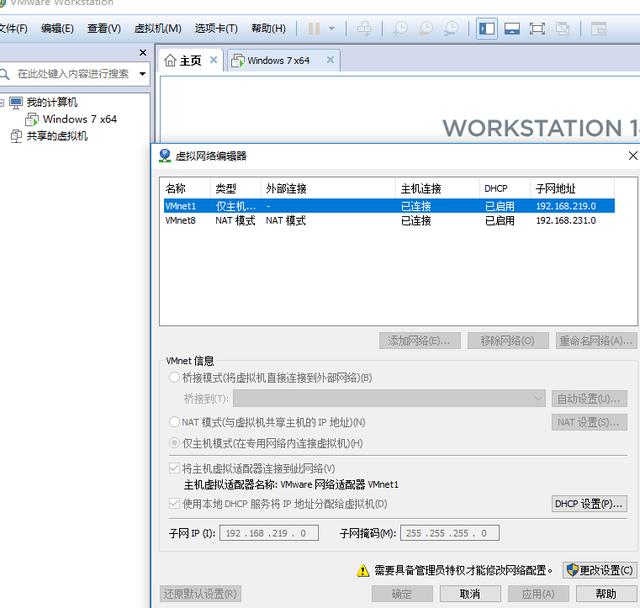Toggle 将主机虚拟适配器连接到此网络 checkbox
640x608 pixels.
click(174, 468)
